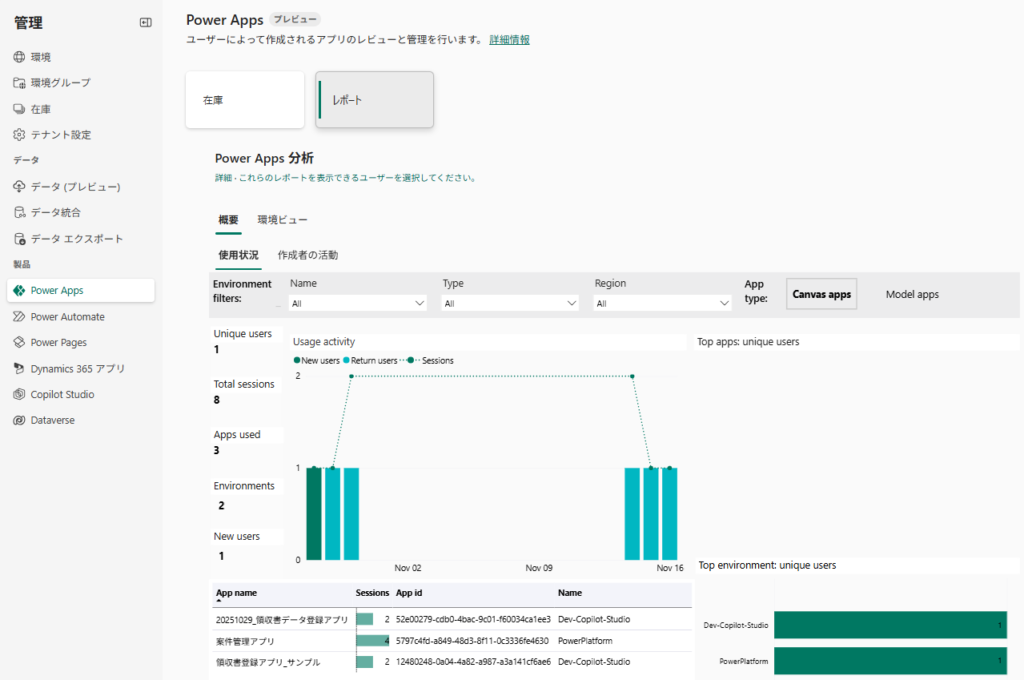Select the データ統合 icon in sidebar
The image size is (1024, 680).
point(19,213)
